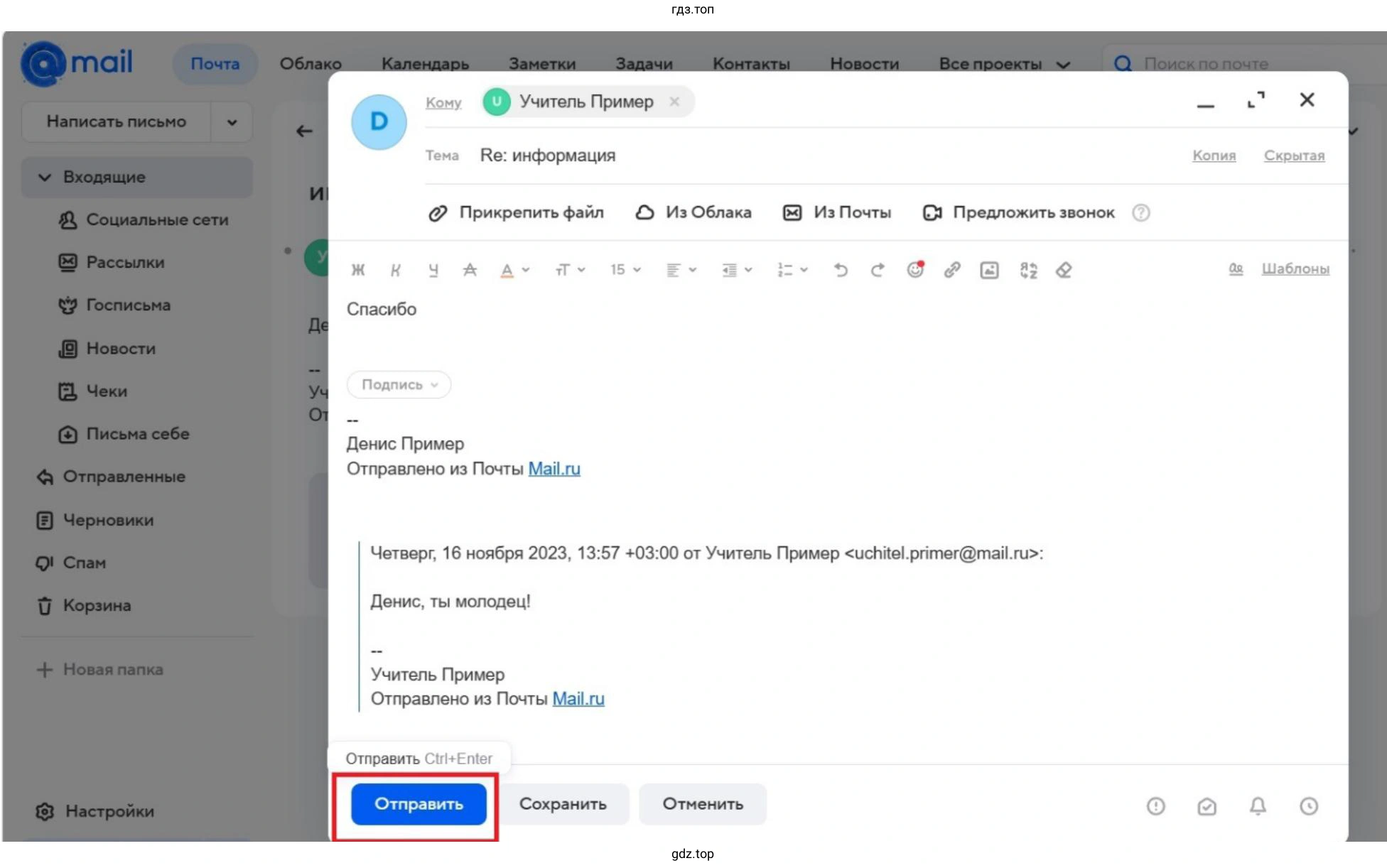Click the reminder bell icon
1387x868 pixels.
pyautogui.click(x=1258, y=805)
